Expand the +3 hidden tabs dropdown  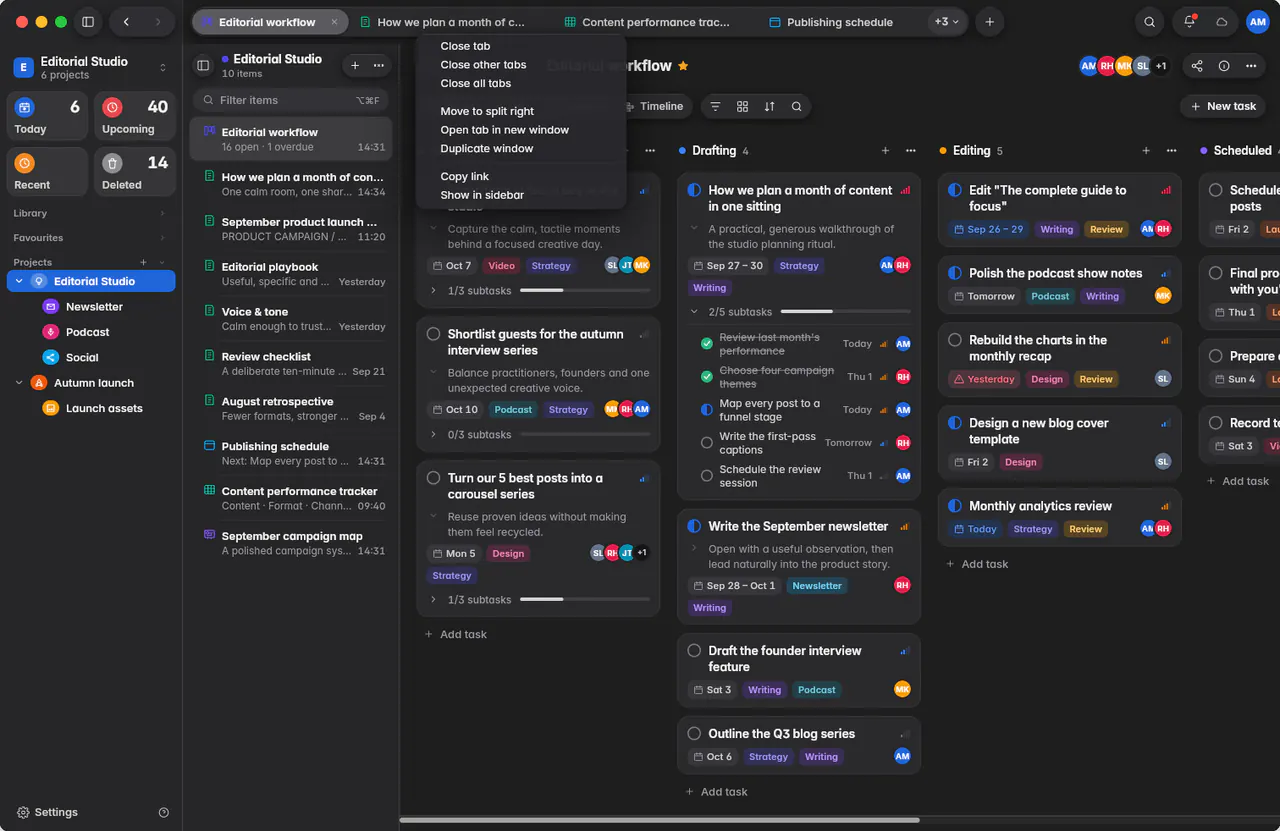point(946,22)
